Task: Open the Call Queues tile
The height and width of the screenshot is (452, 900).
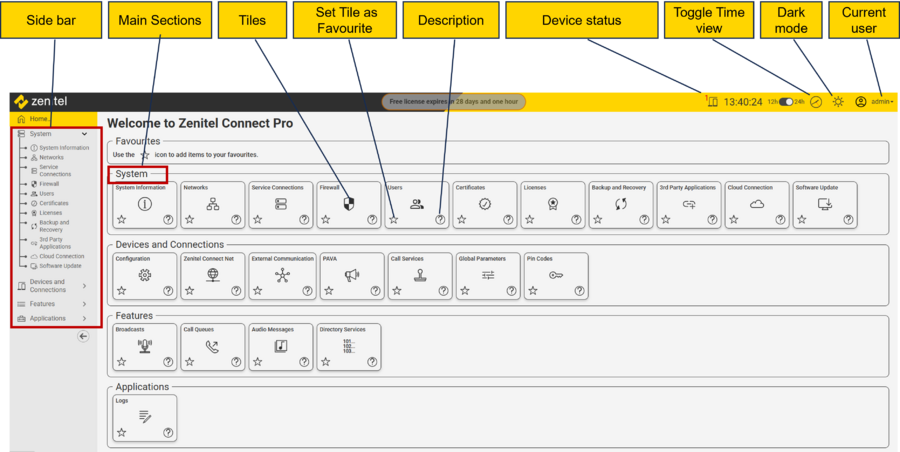Action: [213, 347]
